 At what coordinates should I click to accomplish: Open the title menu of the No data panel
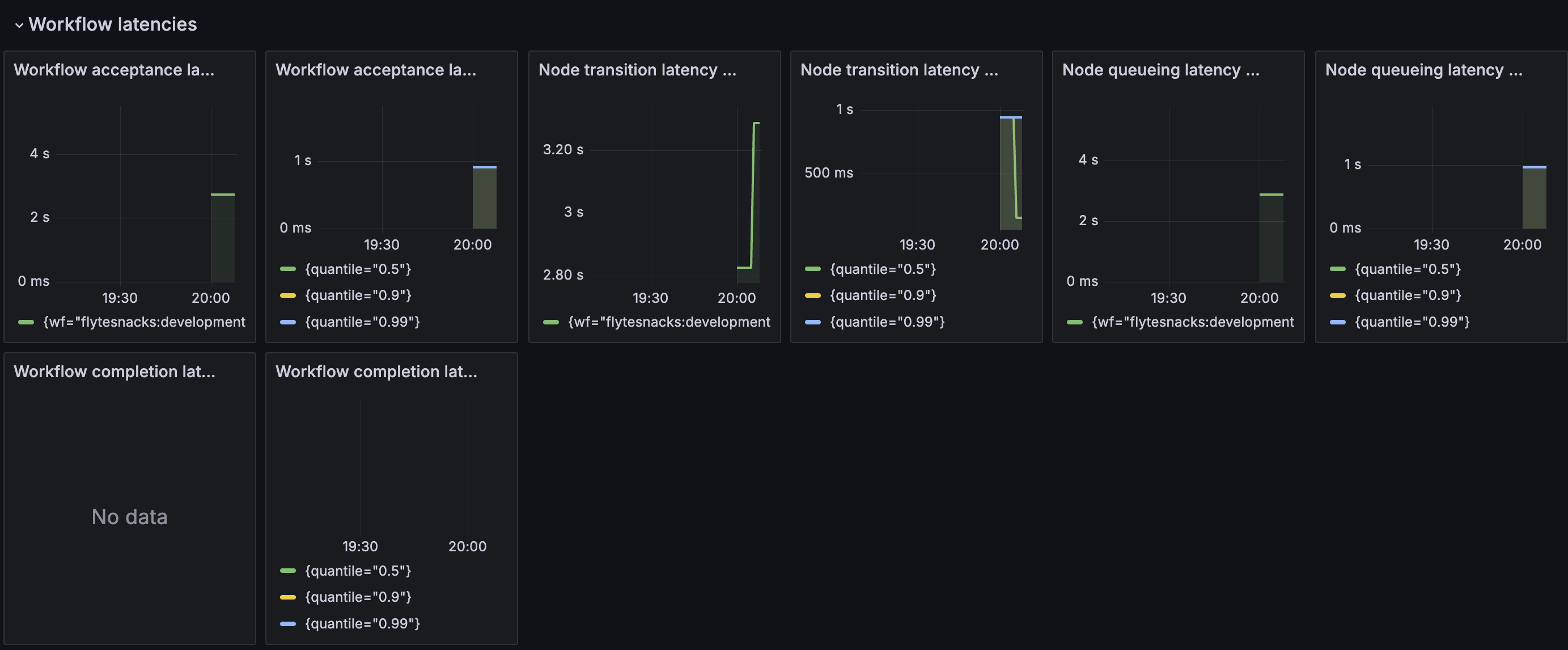tap(115, 372)
